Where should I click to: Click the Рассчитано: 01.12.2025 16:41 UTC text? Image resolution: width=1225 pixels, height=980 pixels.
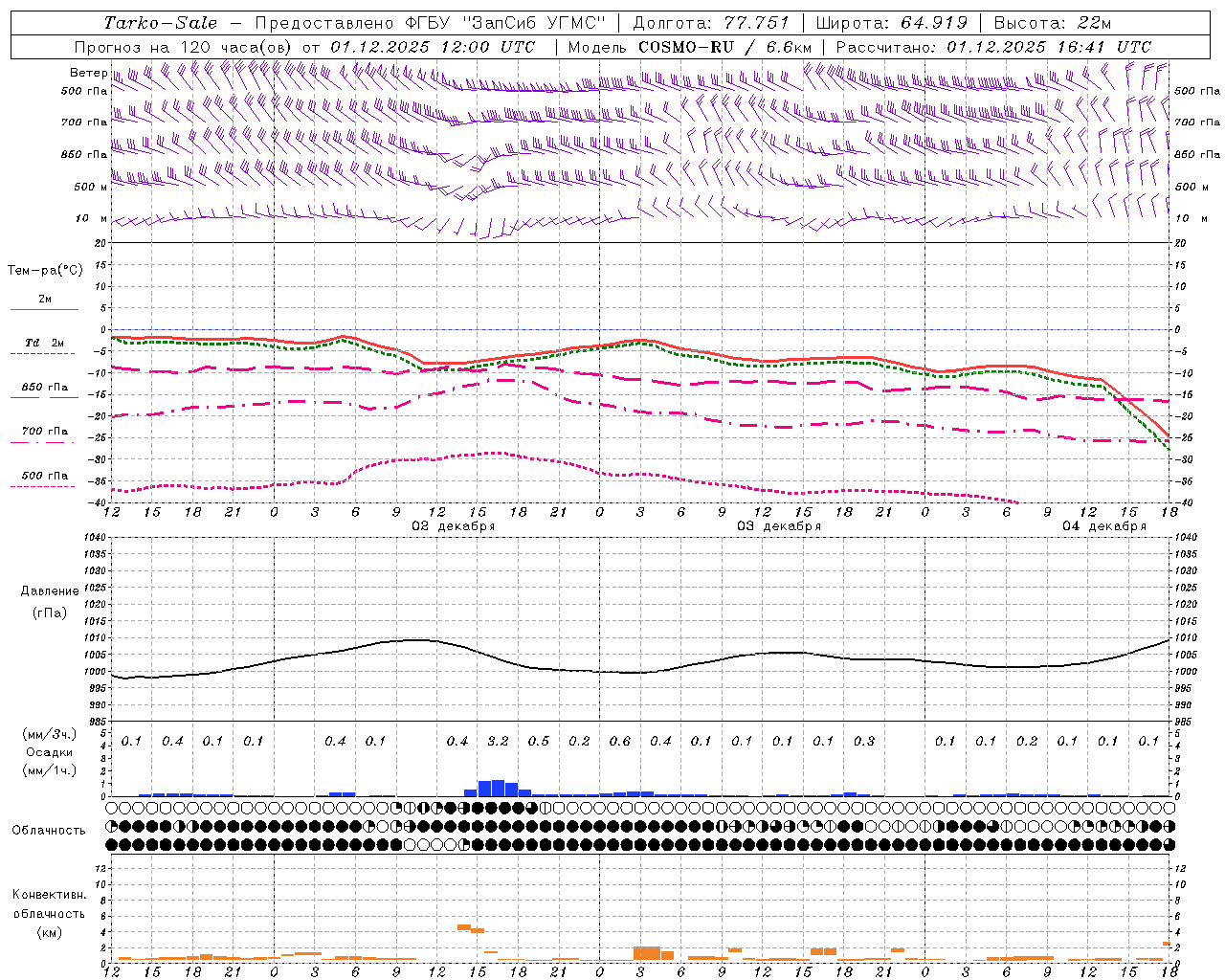(993, 47)
